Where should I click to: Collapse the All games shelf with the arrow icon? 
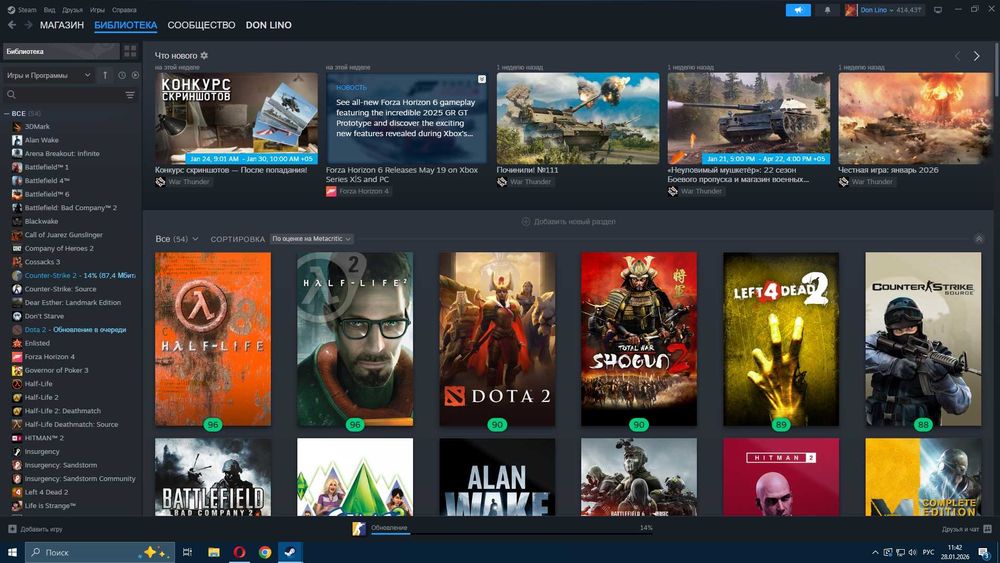pyautogui.click(x=979, y=239)
